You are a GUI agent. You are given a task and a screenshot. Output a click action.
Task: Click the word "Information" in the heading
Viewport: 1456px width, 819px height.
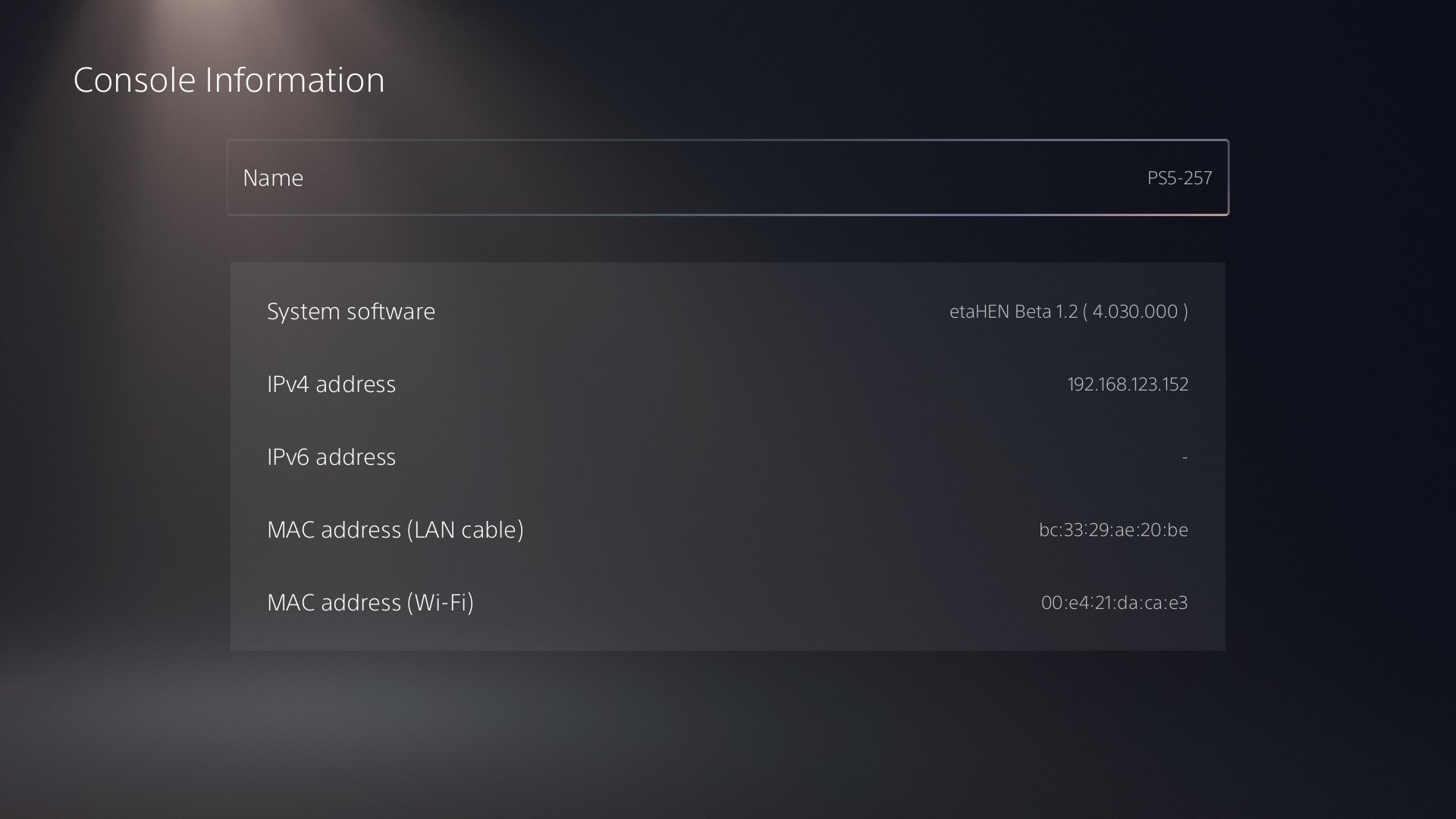pyautogui.click(x=295, y=80)
